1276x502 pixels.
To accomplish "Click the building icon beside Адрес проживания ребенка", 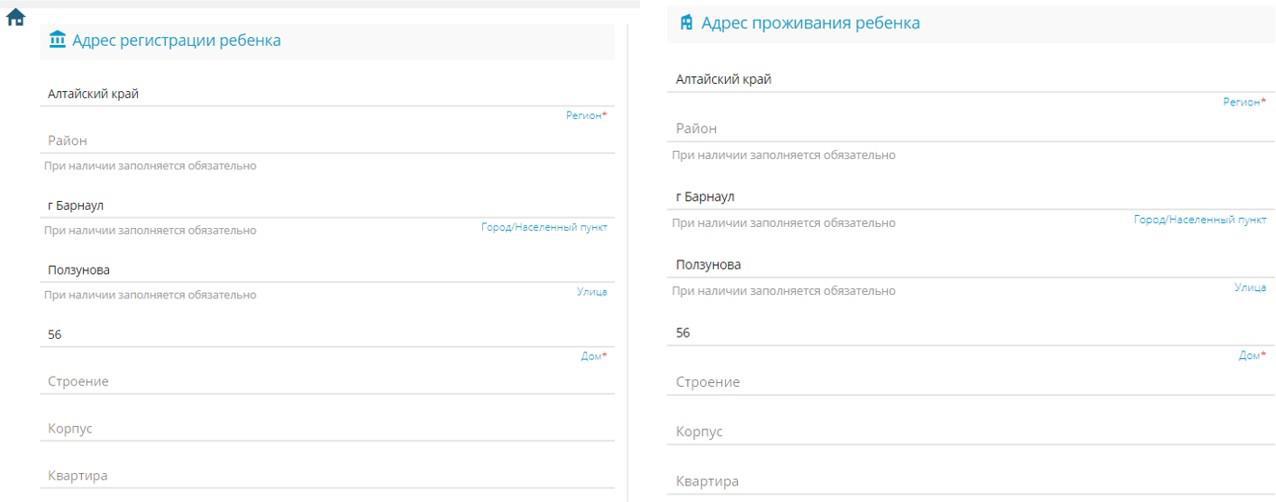I will point(686,22).
